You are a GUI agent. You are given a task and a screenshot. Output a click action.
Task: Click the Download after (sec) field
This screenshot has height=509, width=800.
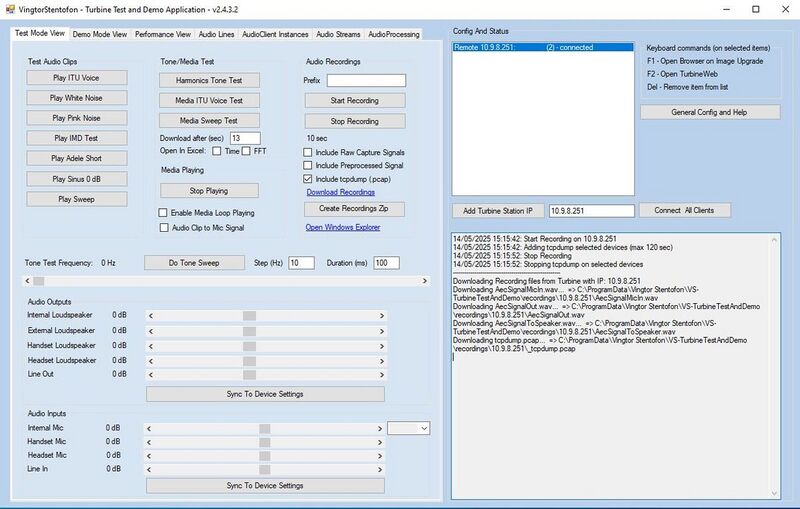click(x=245, y=138)
